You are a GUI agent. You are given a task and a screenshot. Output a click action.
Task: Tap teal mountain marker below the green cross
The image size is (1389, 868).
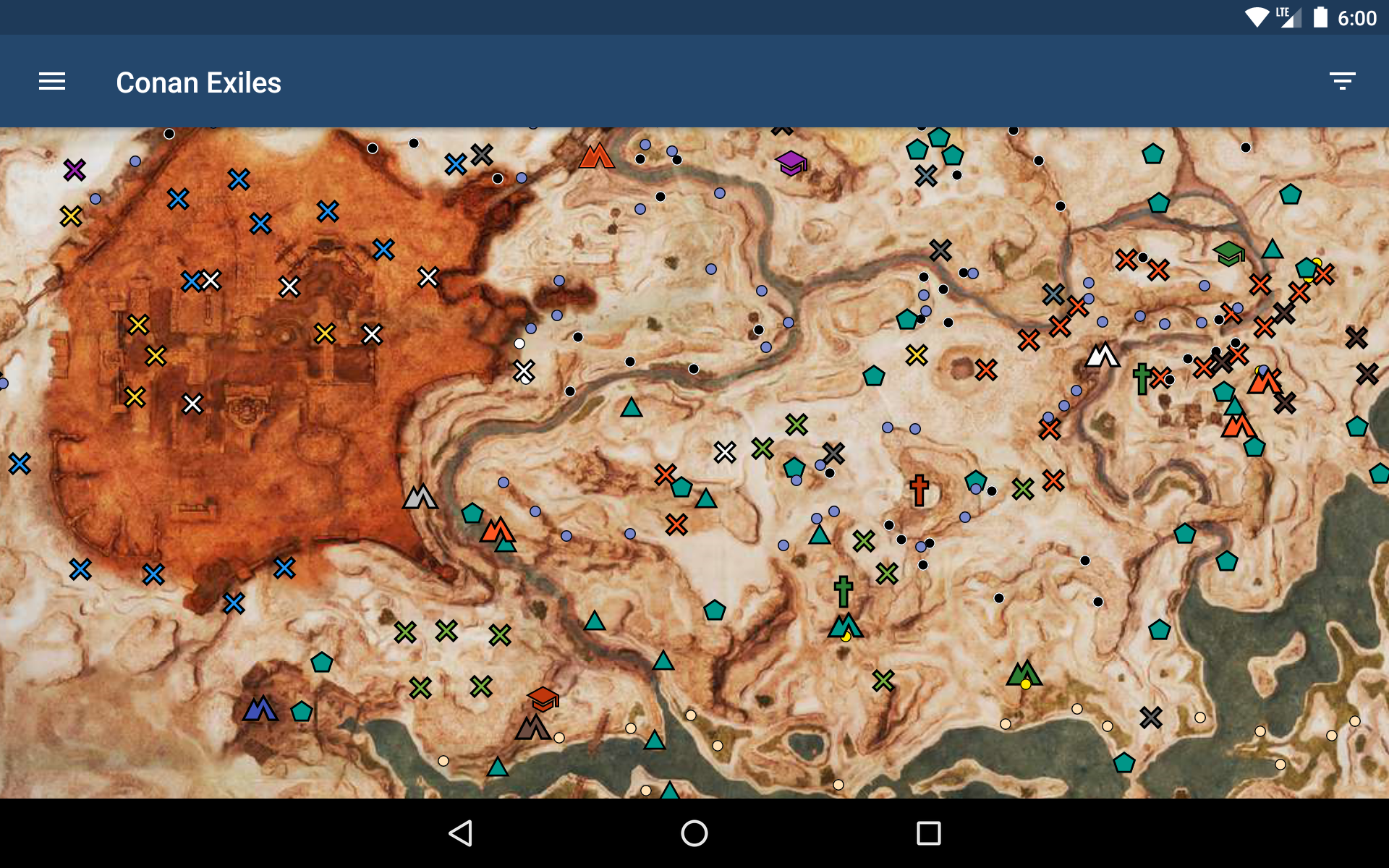coord(845,626)
